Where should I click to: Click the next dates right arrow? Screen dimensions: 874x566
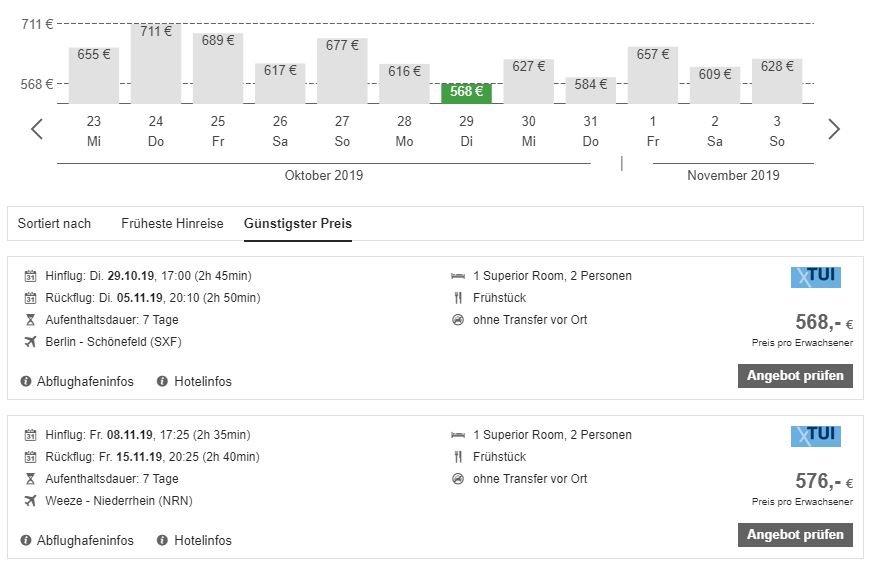click(x=834, y=129)
